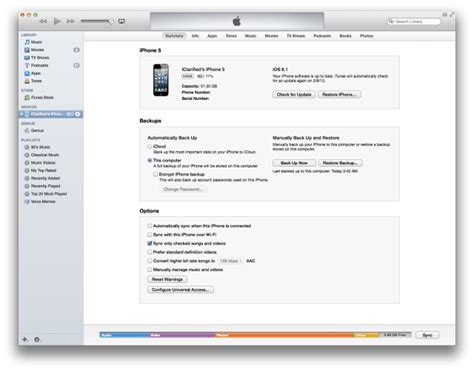Open the AirPlay output icon
This screenshot has width=474, height=371.
[x=122, y=21]
